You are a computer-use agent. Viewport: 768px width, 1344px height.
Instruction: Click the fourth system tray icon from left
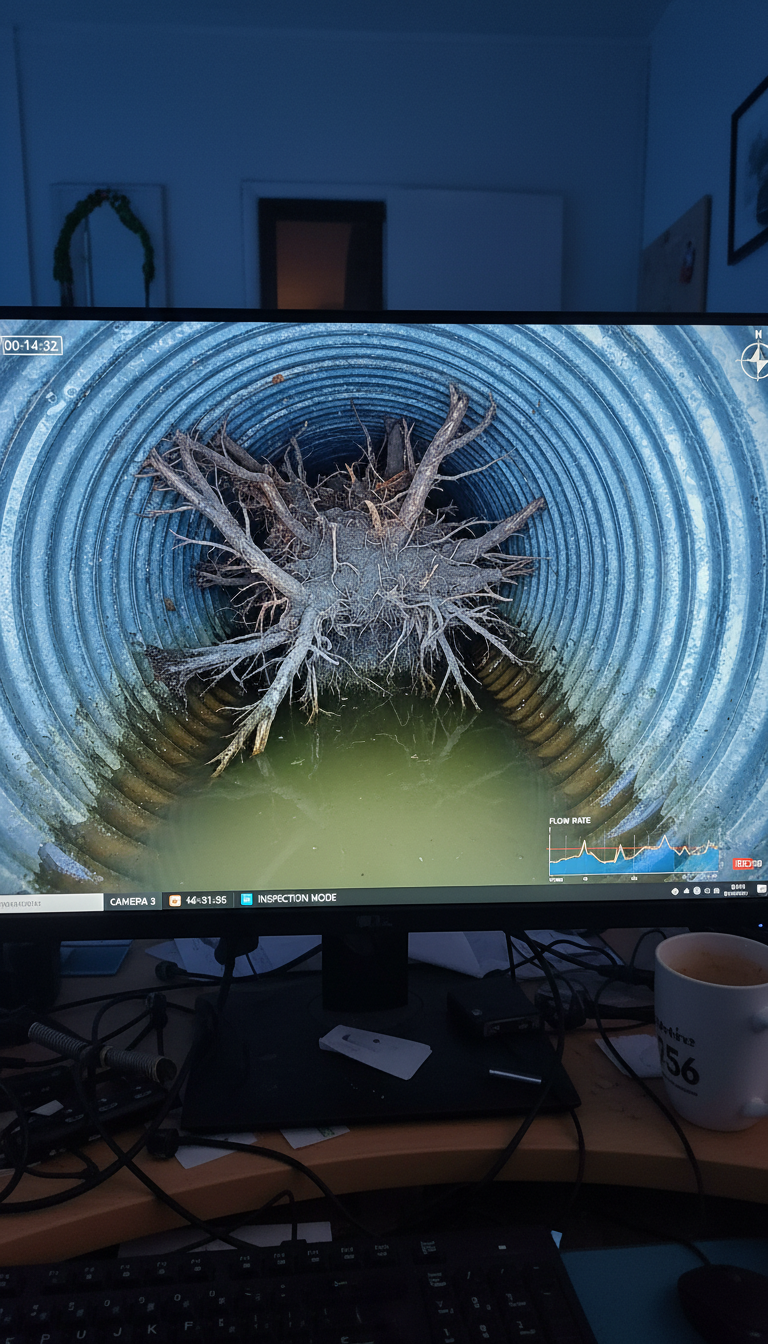[707, 891]
